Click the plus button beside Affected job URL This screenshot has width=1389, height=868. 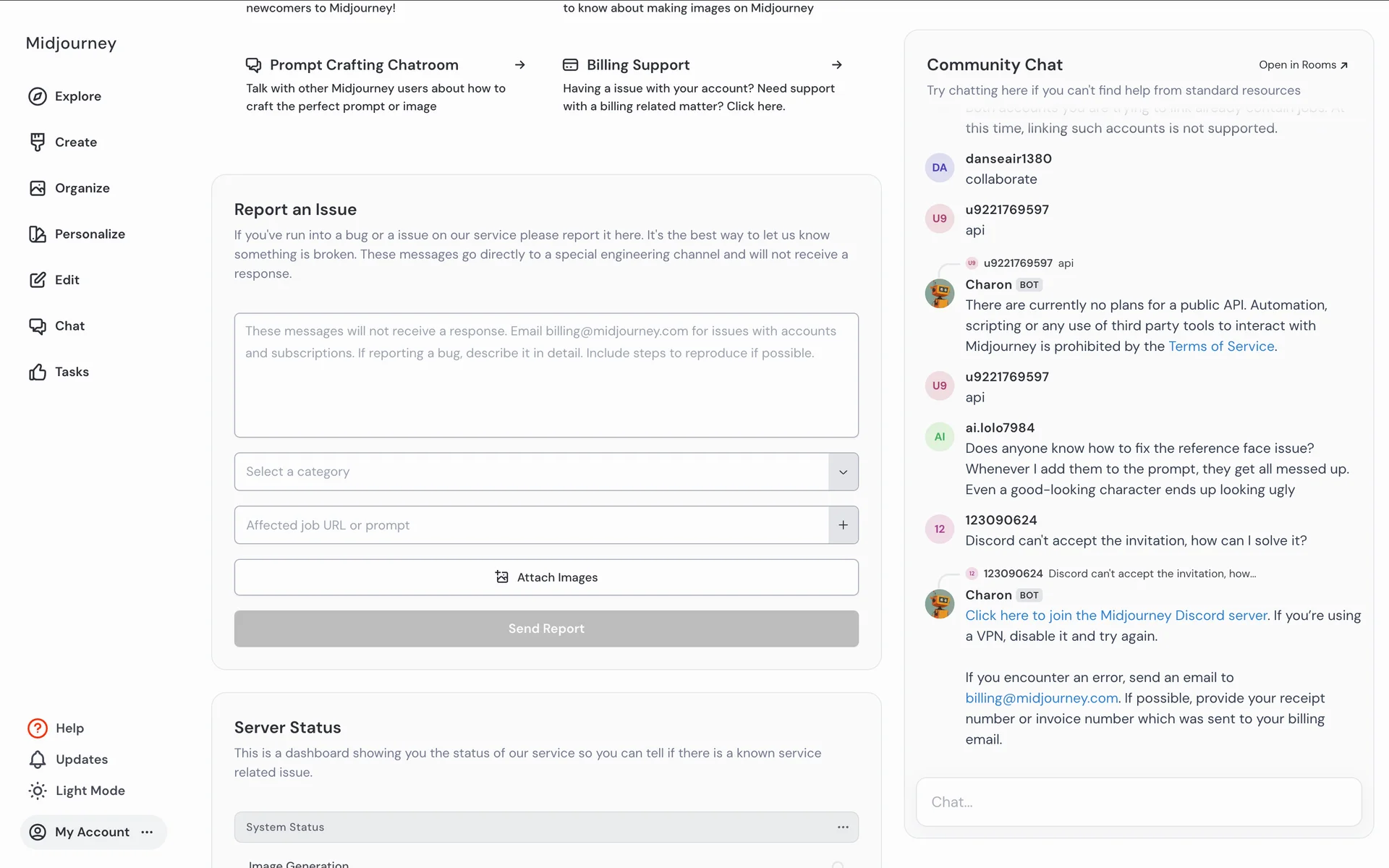pyautogui.click(x=843, y=525)
